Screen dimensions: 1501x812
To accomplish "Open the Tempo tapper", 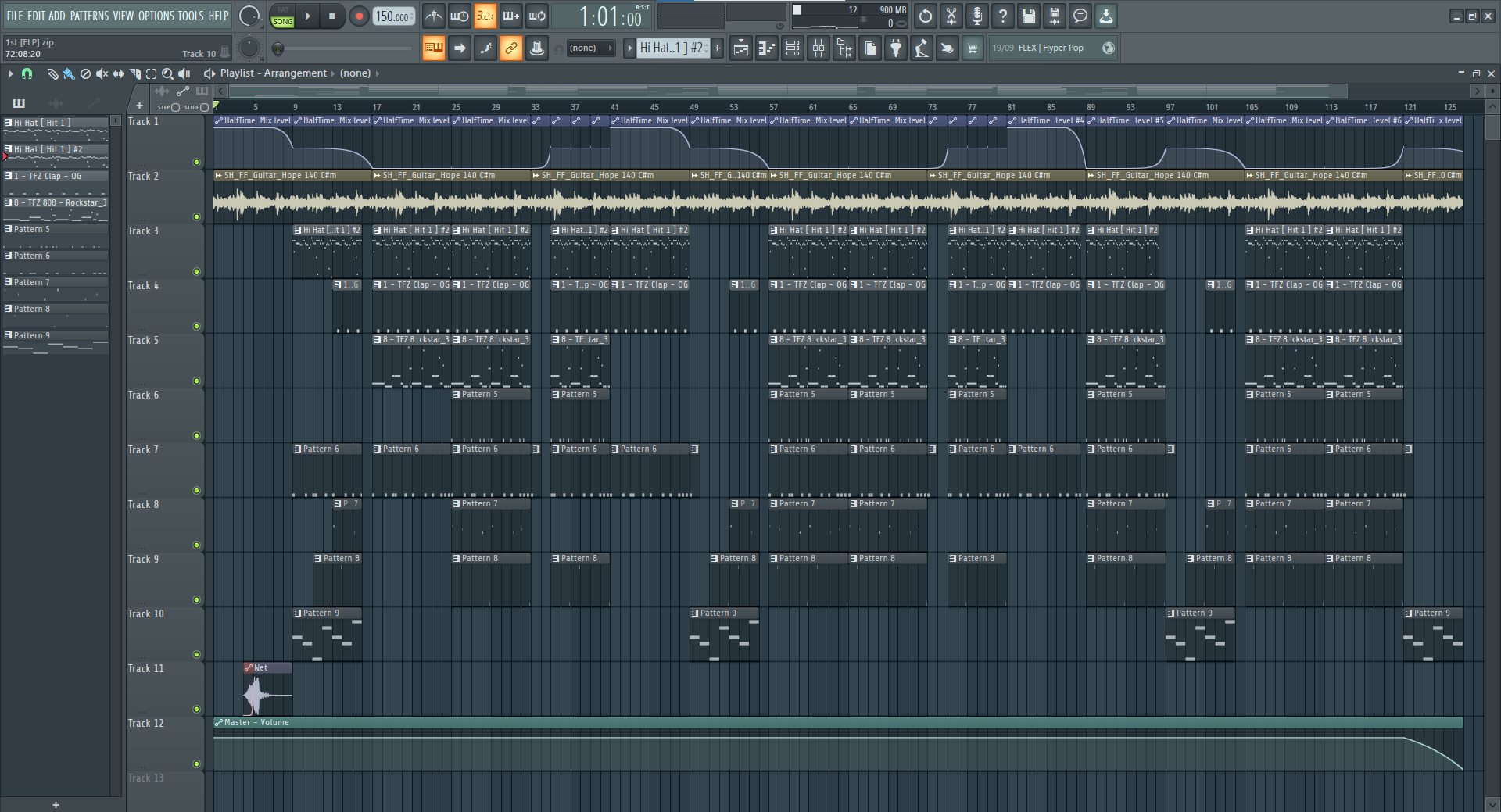I will tap(922, 48).
